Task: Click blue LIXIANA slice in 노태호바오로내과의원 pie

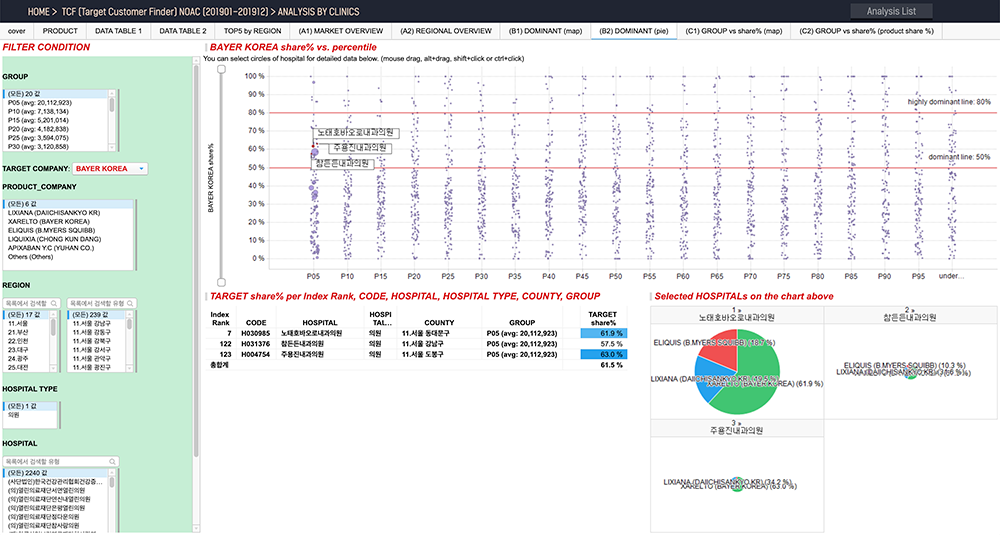Action: point(707,377)
